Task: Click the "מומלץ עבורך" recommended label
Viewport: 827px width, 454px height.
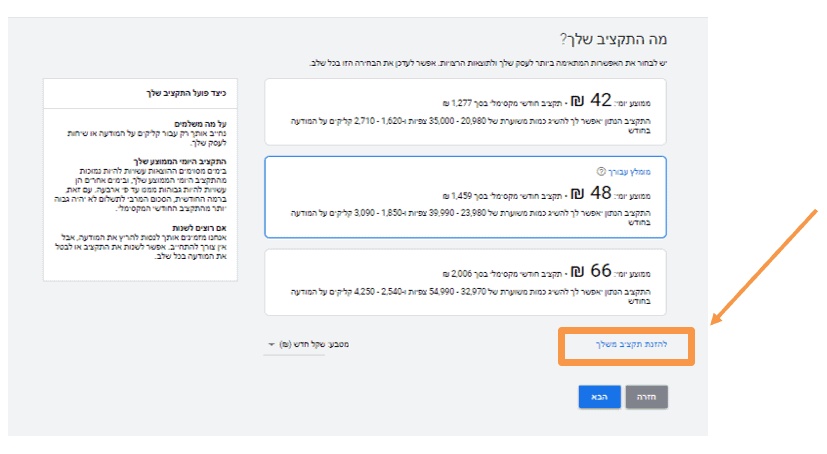Action: pos(631,172)
